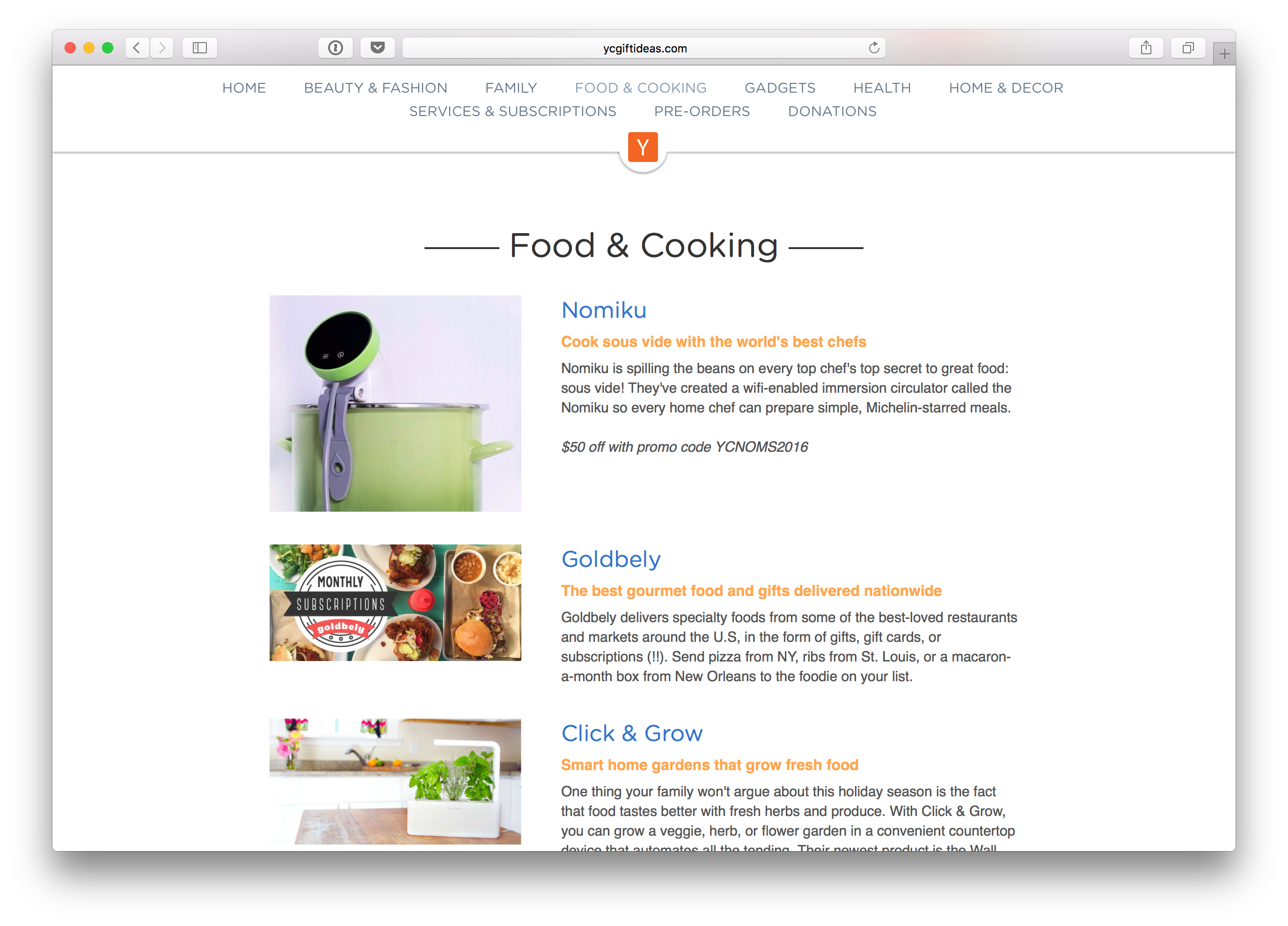Go back with Safari's back arrow
Viewport: 1288px width, 926px height.
click(x=137, y=48)
